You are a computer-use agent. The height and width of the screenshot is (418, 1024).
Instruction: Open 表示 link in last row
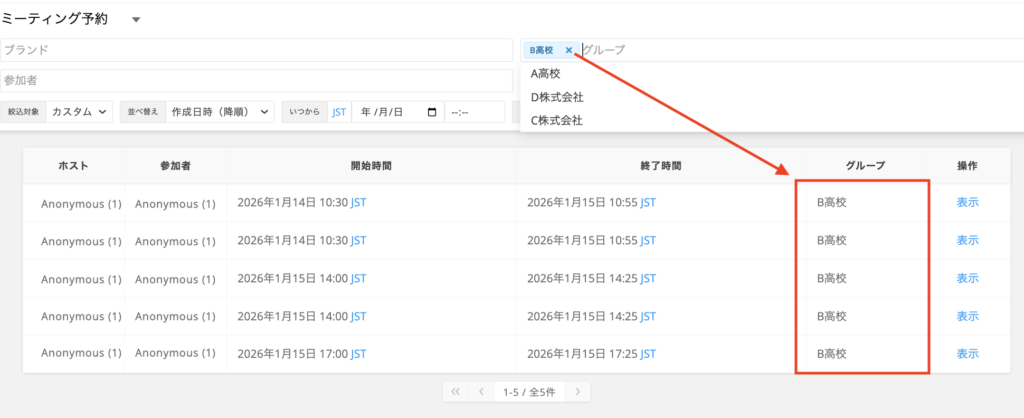click(967, 353)
